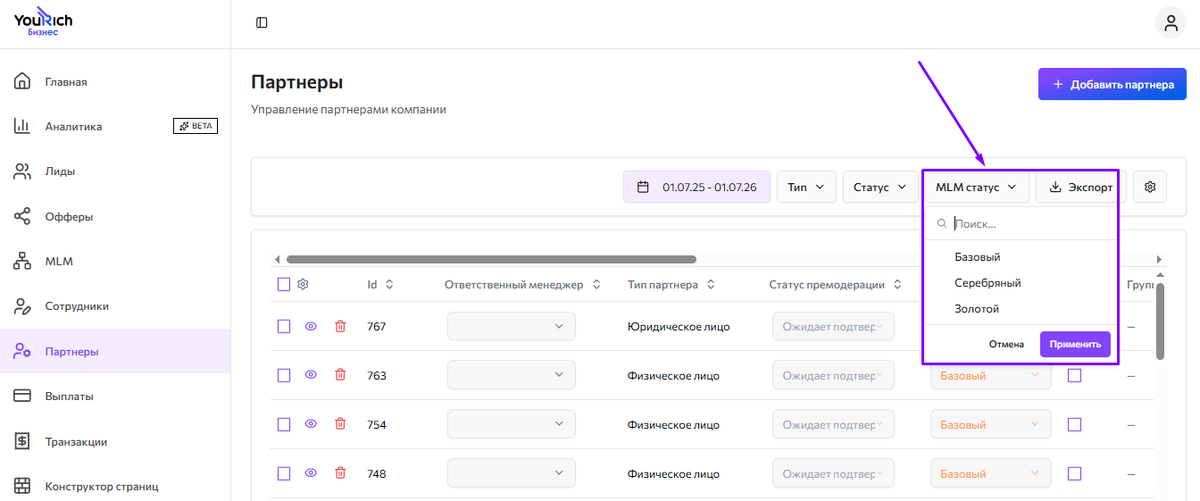Click the horizontal scroll right arrow
Screen dimensions: 1200x501
(1159, 258)
